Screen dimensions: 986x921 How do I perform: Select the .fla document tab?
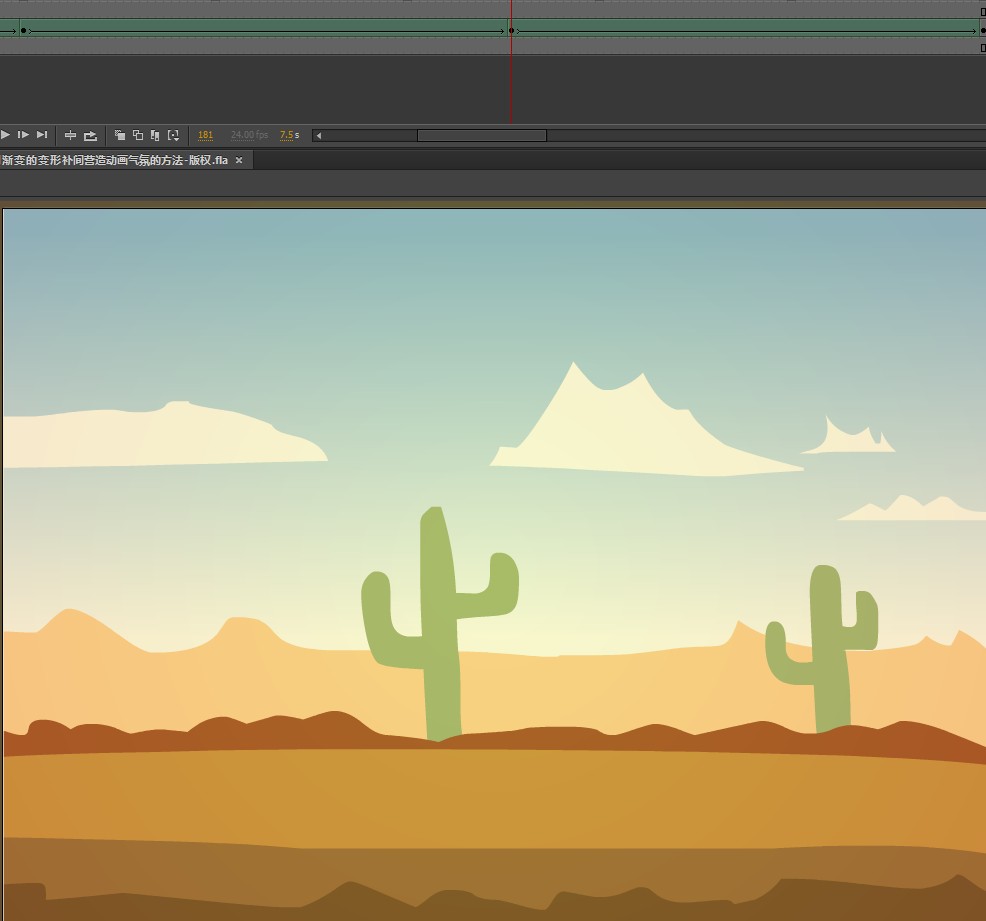coord(115,160)
